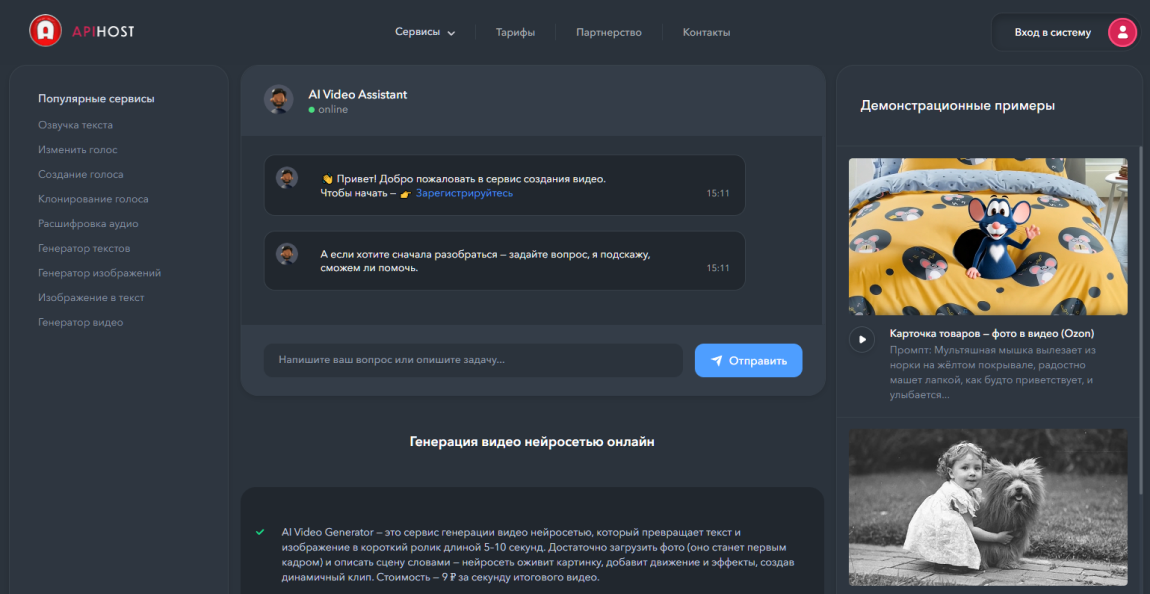Expand the Сервисы dropdown menu
The height and width of the screenshot is (594, 1150).
(x=425, y=32)
